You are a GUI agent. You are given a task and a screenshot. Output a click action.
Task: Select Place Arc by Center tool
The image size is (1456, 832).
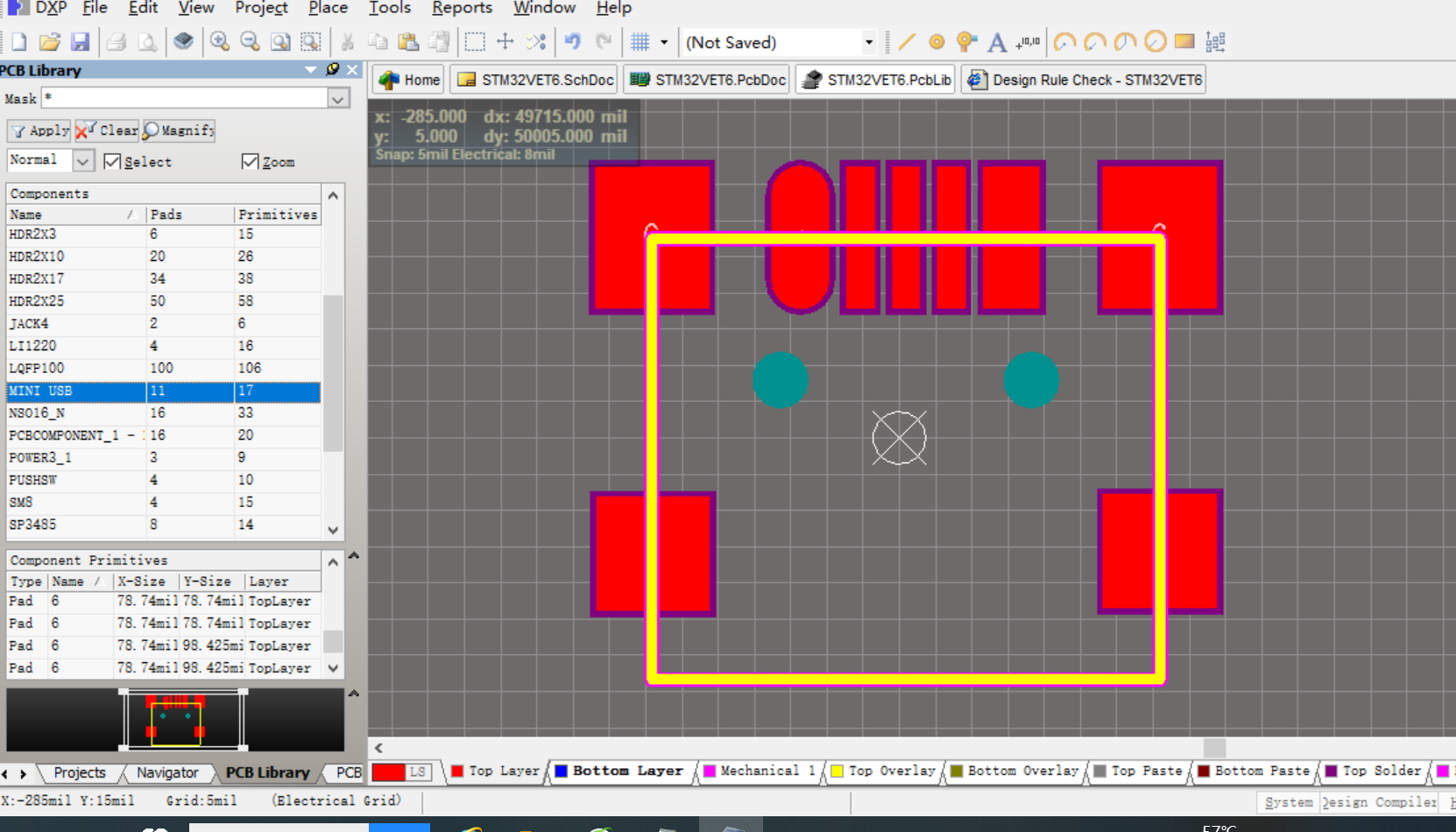(x=1064, y=42)
